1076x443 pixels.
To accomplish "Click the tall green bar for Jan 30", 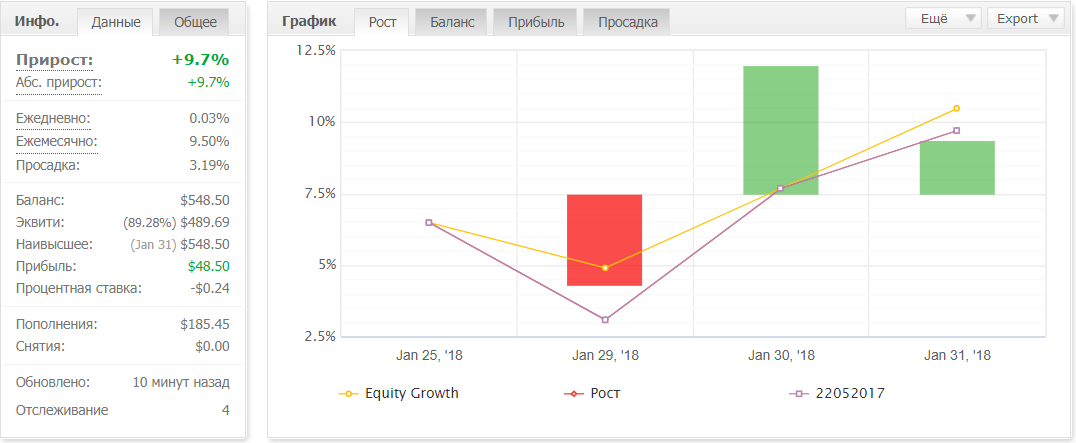I will click(781, 130).
